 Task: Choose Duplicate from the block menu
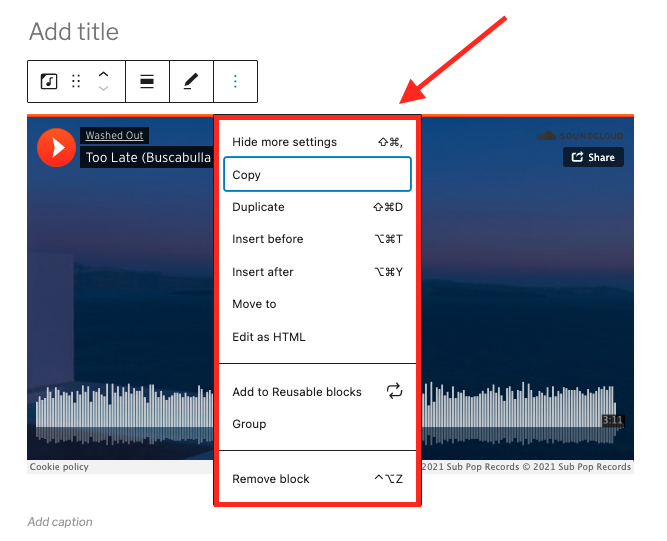tap(317, 207)
